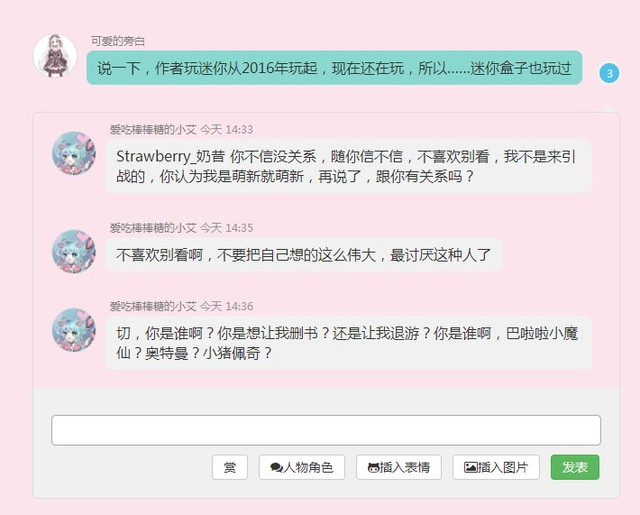Click the cat face icon on 插入表情

tap(373, 468)
